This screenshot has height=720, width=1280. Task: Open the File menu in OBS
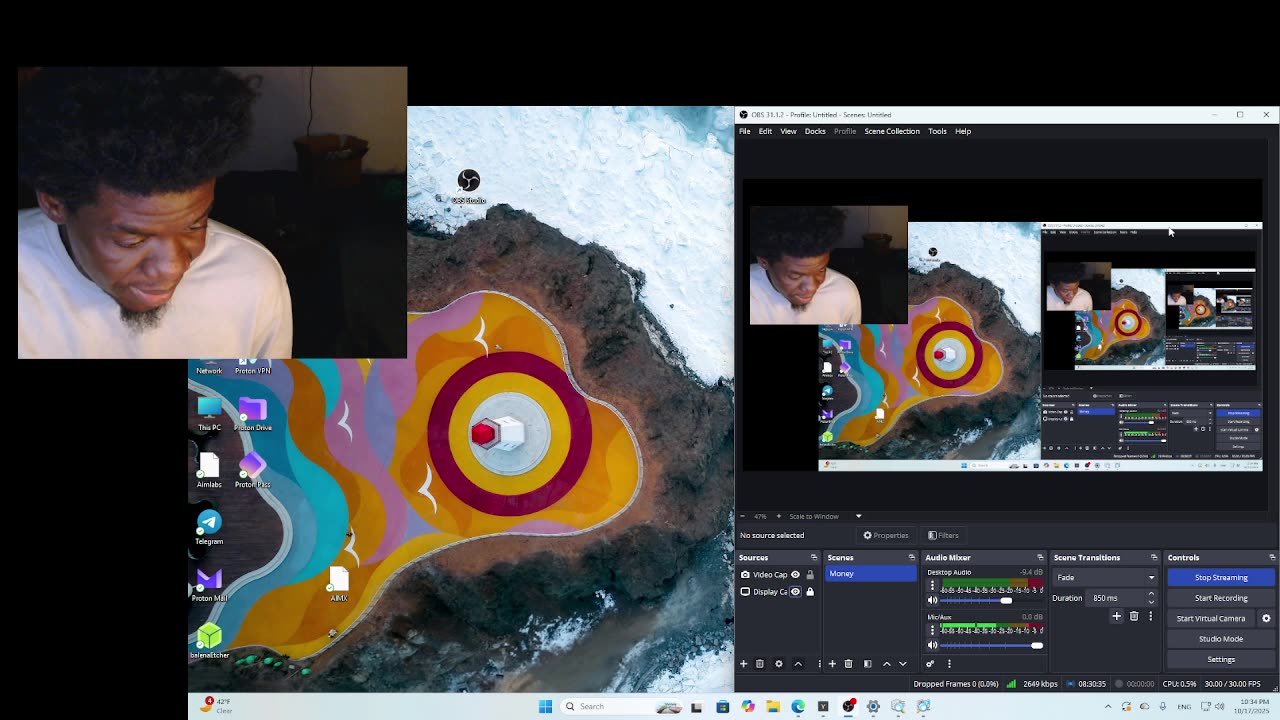(744, 131)
